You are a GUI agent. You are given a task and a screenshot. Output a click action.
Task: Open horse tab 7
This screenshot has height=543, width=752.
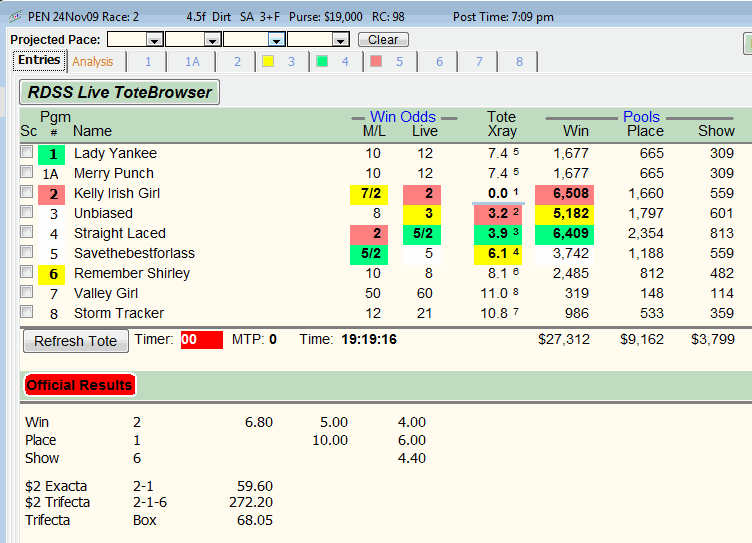(x=479, y=62)
